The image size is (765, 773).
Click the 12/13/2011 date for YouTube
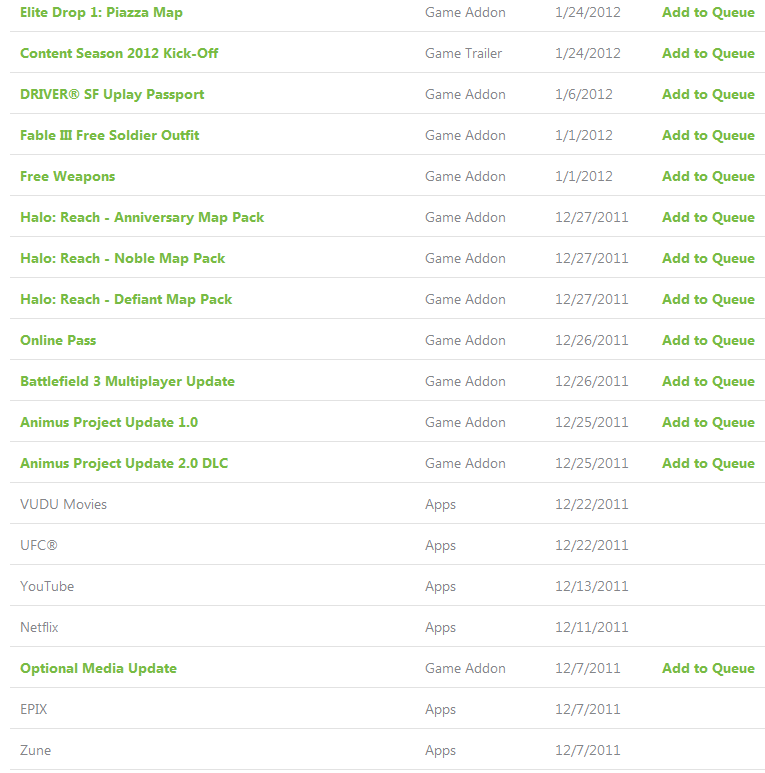[591, 586]
